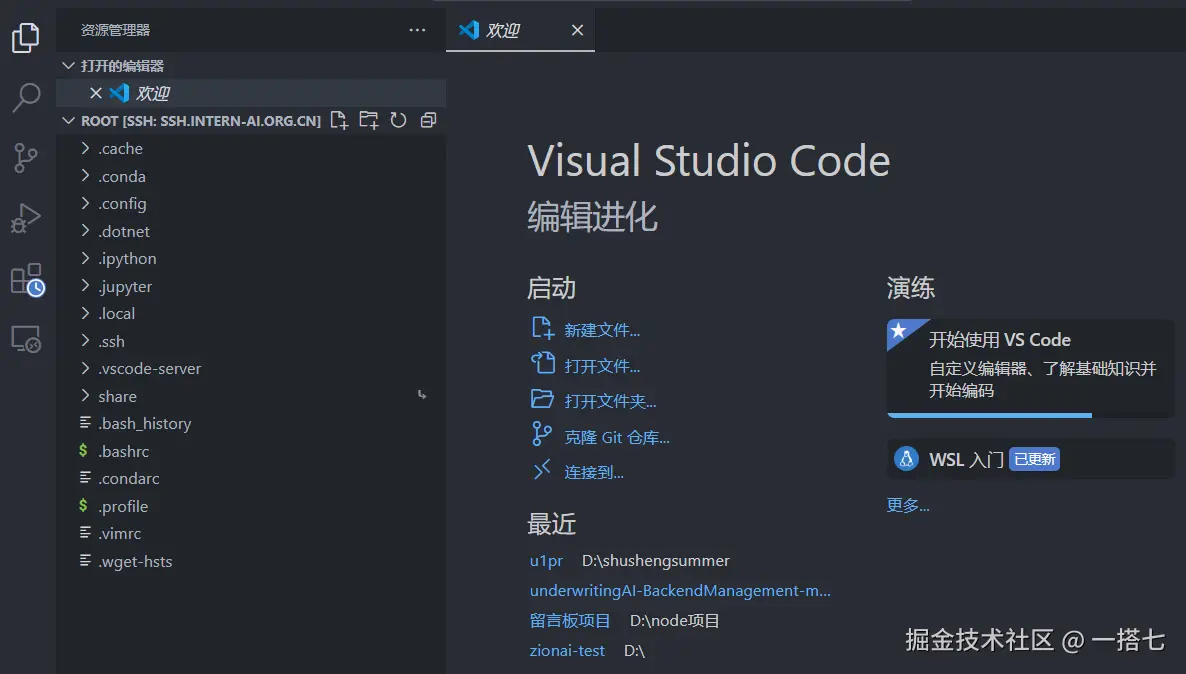Click the 连接到... link
The width and height of the screenshot is (1186, 674).
594,472
